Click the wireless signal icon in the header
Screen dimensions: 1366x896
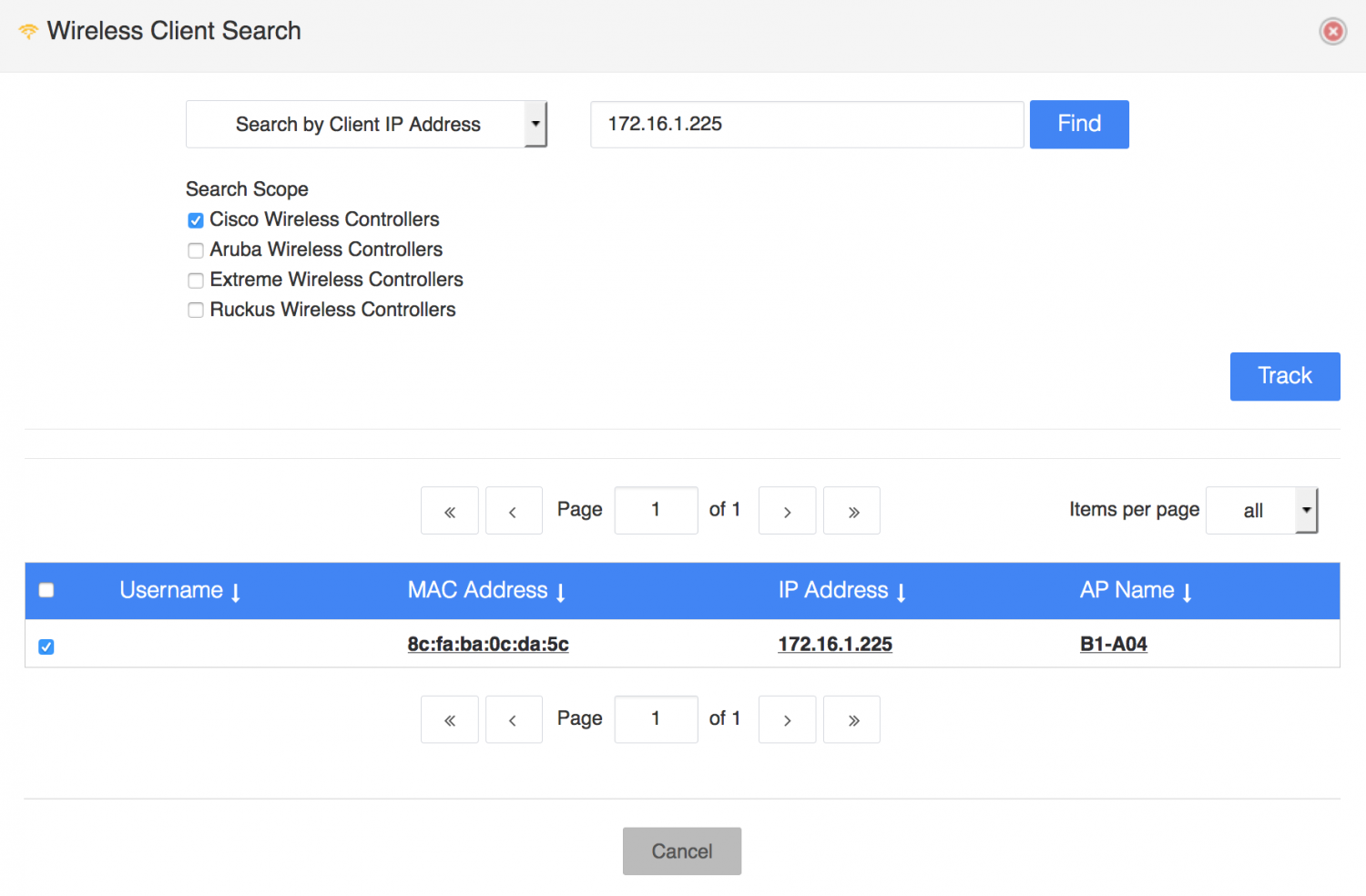27,30
